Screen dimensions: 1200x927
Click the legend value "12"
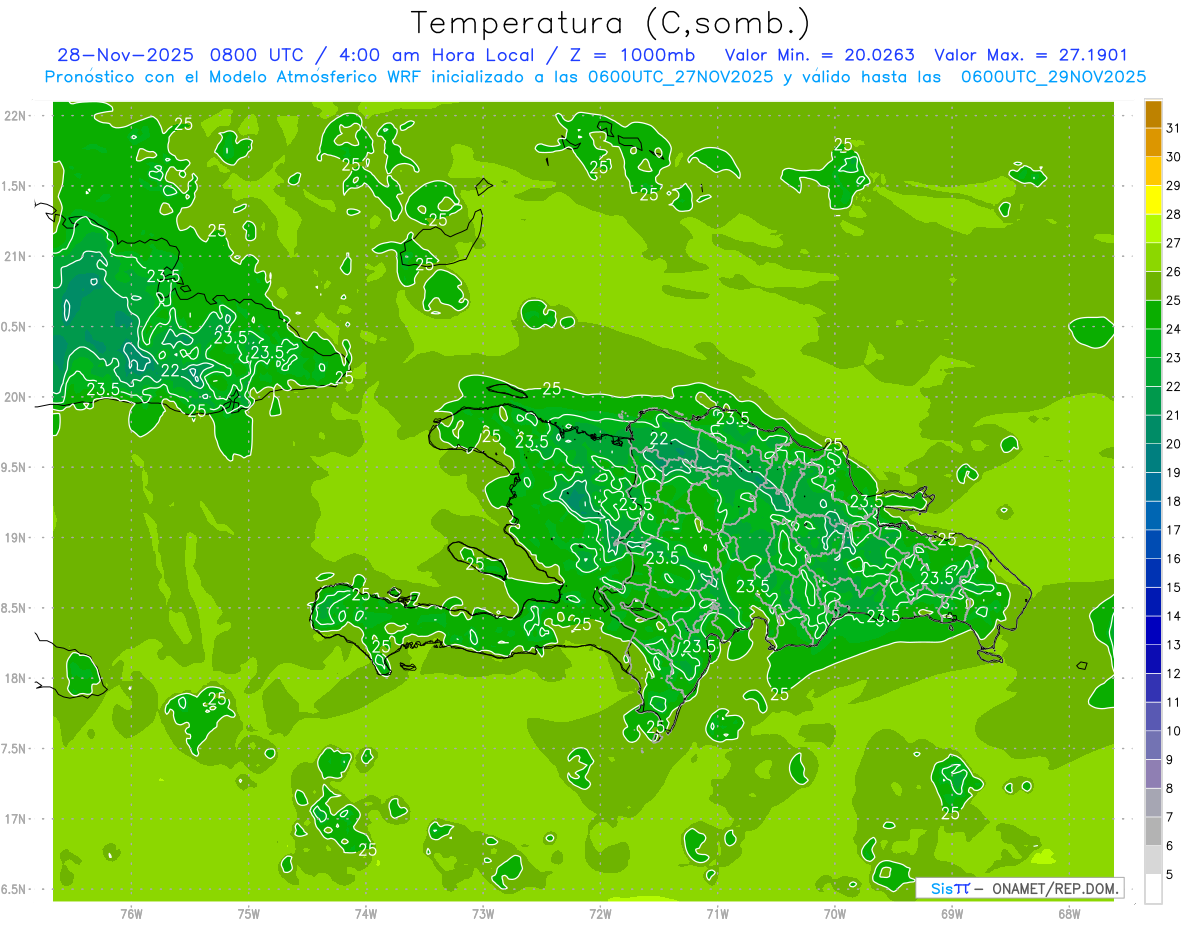coord(1174,674)
